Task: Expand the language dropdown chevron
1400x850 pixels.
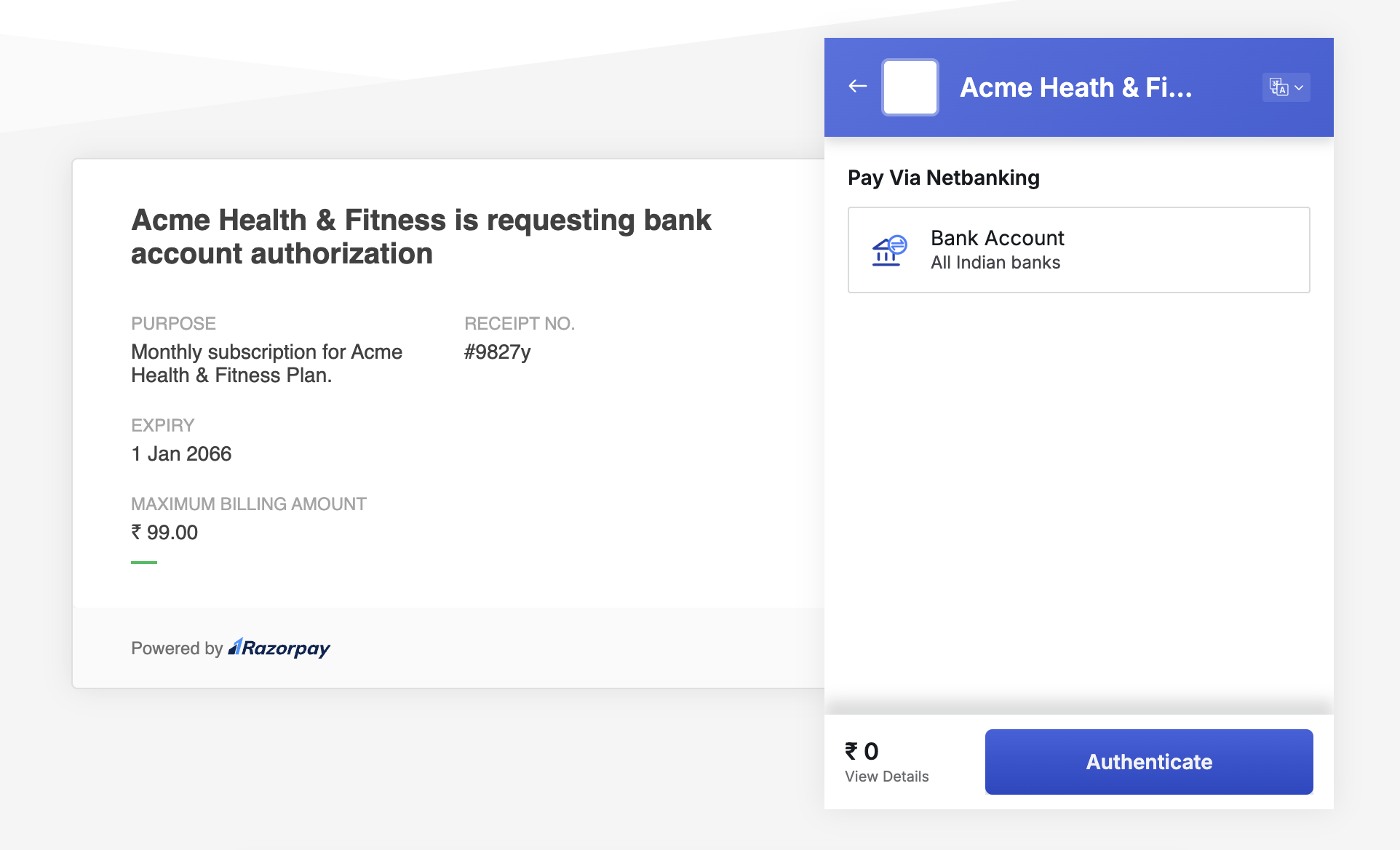Action: click(x=1298, y=87)
